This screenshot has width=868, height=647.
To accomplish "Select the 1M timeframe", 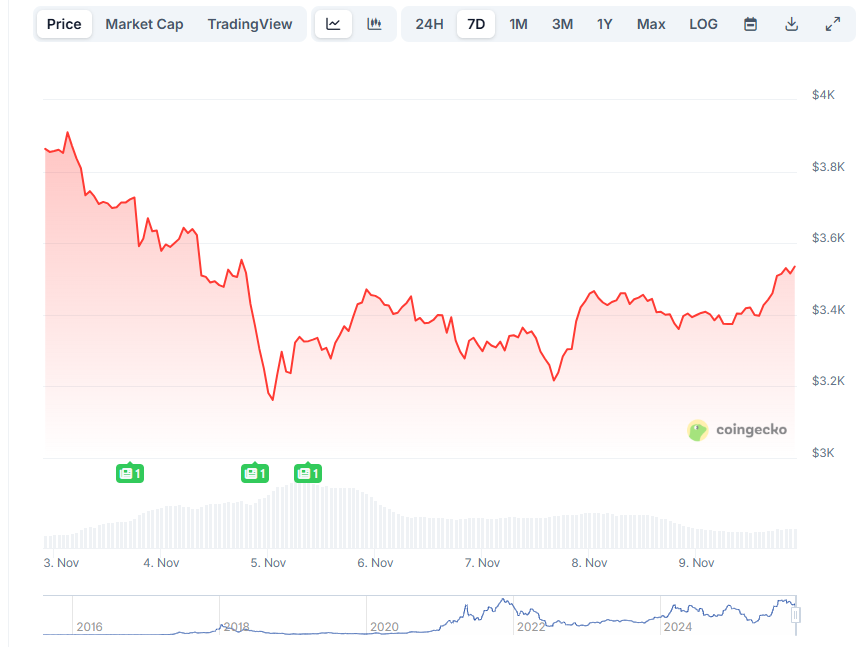I will tap(518, 23).
